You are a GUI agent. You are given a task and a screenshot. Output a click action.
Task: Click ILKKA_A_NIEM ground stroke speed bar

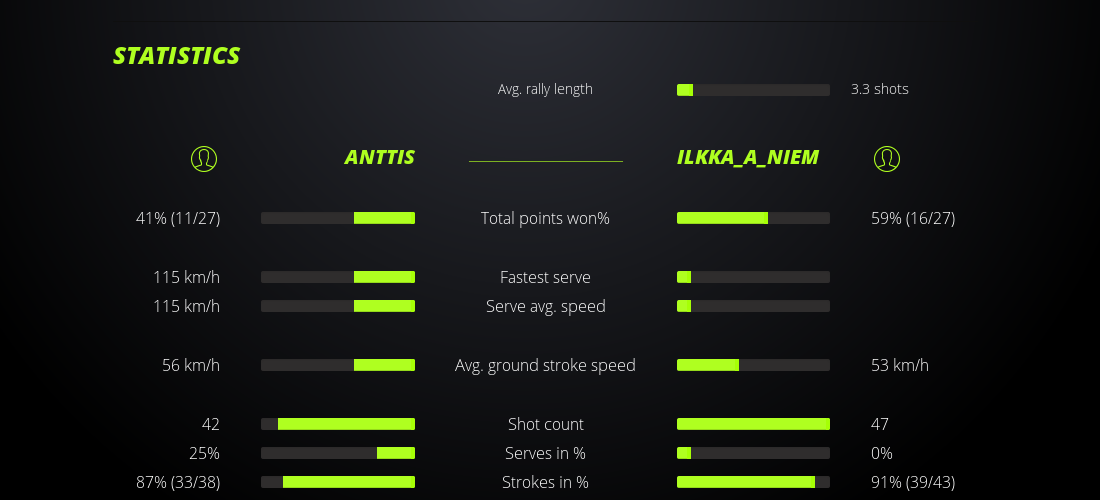pyautogui.click(x=753, y=365)
